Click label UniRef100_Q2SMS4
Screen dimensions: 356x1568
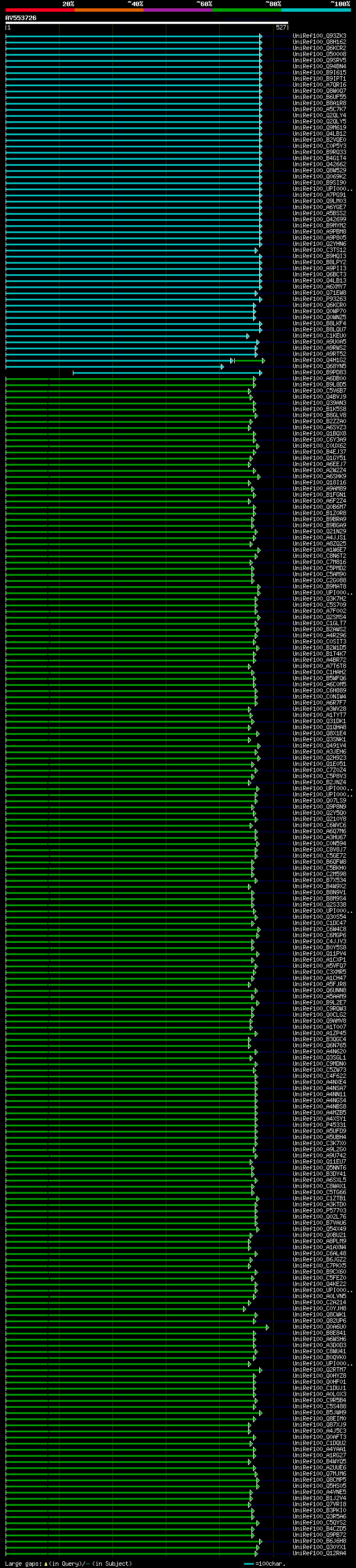pyautogui.click(x=319, y=617)
